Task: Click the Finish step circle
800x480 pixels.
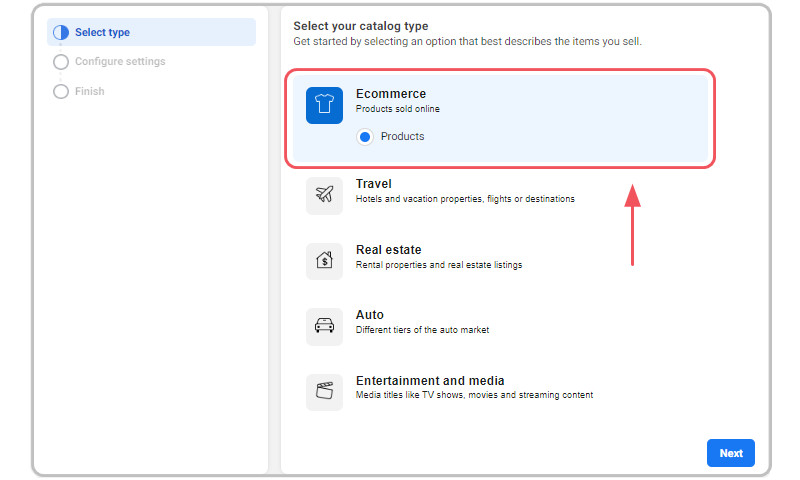Action: [x=61, y=91]
